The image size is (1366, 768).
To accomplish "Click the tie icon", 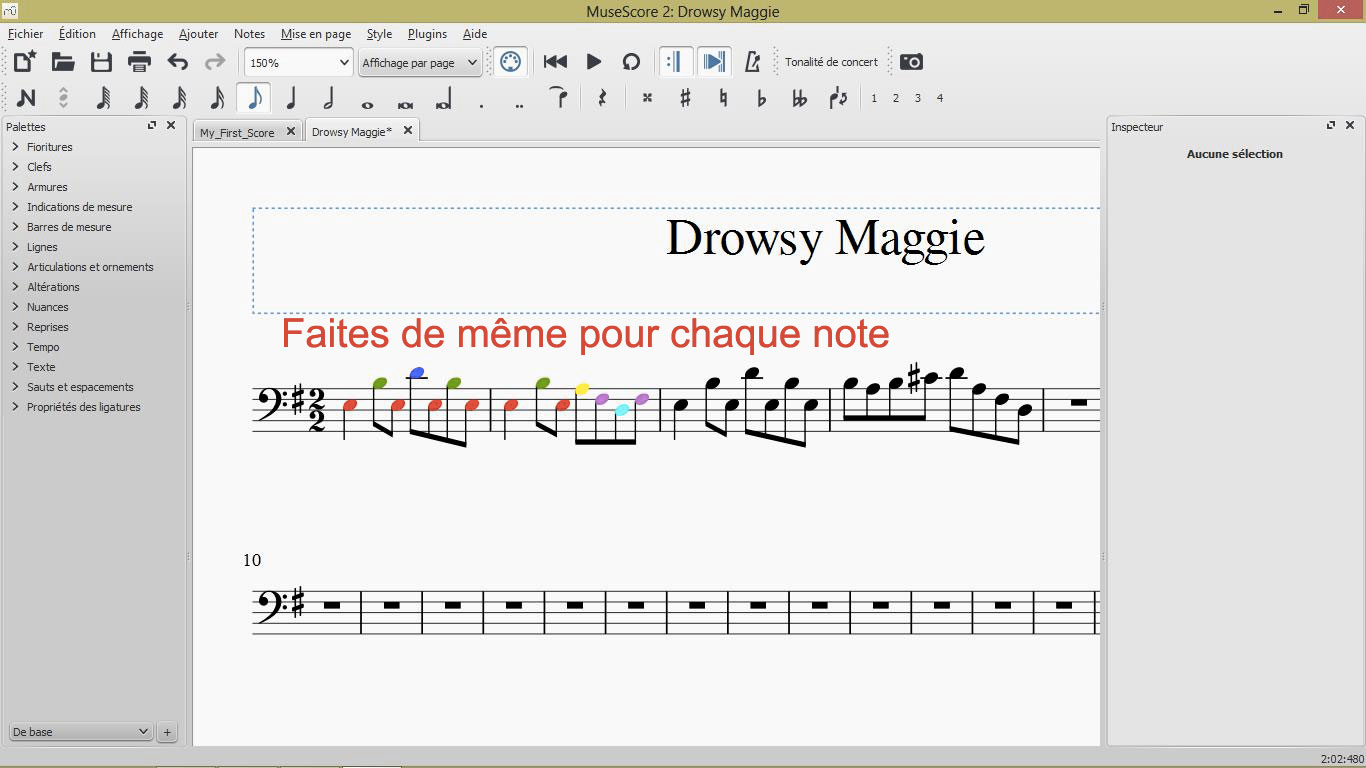I will tap(559, 97).
